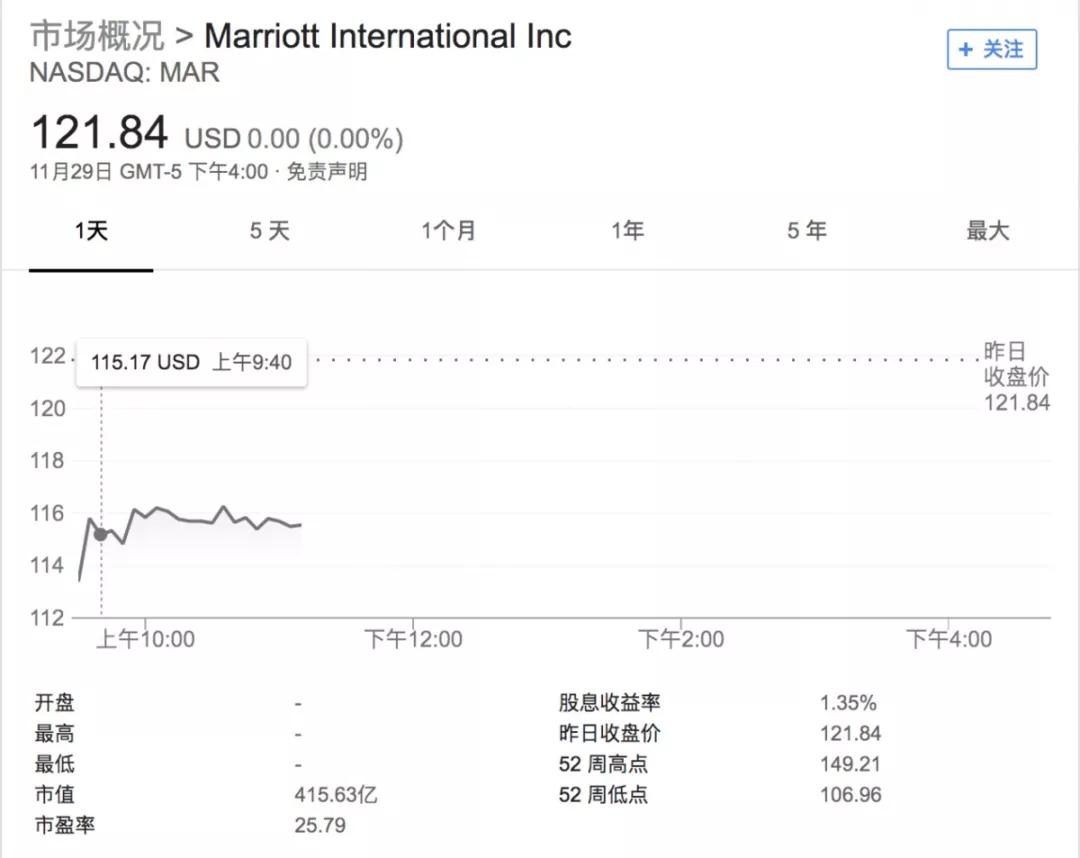Open the 免责声明 disclaimer link
The width and height of the screenshot is (1080, 858).
[x=327, y=171]
